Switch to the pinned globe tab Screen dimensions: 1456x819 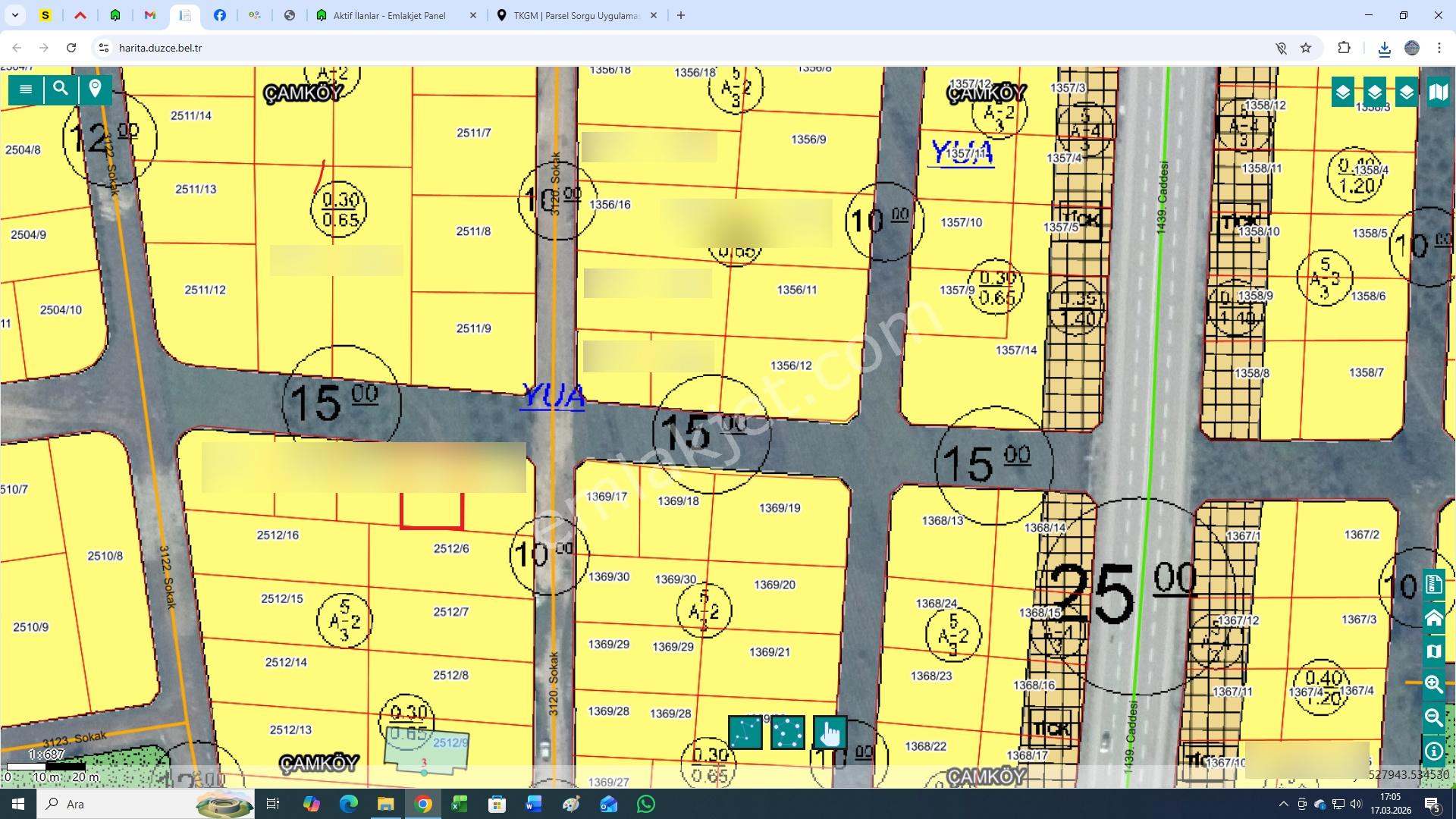(x=289, y=15)
